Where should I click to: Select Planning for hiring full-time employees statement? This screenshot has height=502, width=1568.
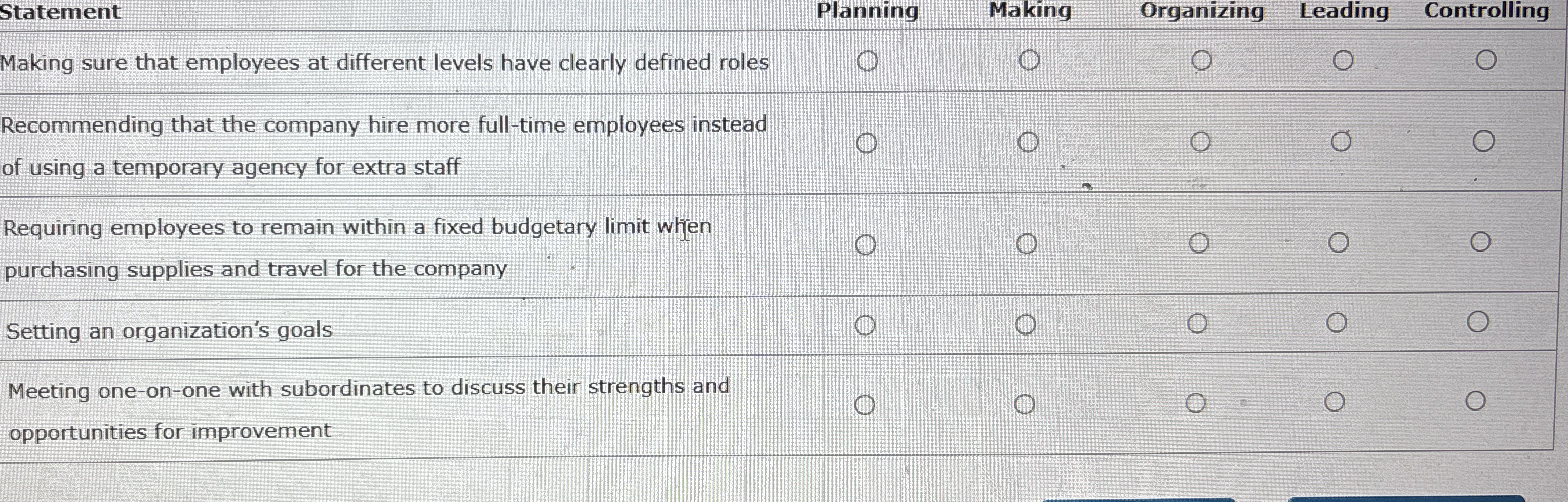pos(868,143)
